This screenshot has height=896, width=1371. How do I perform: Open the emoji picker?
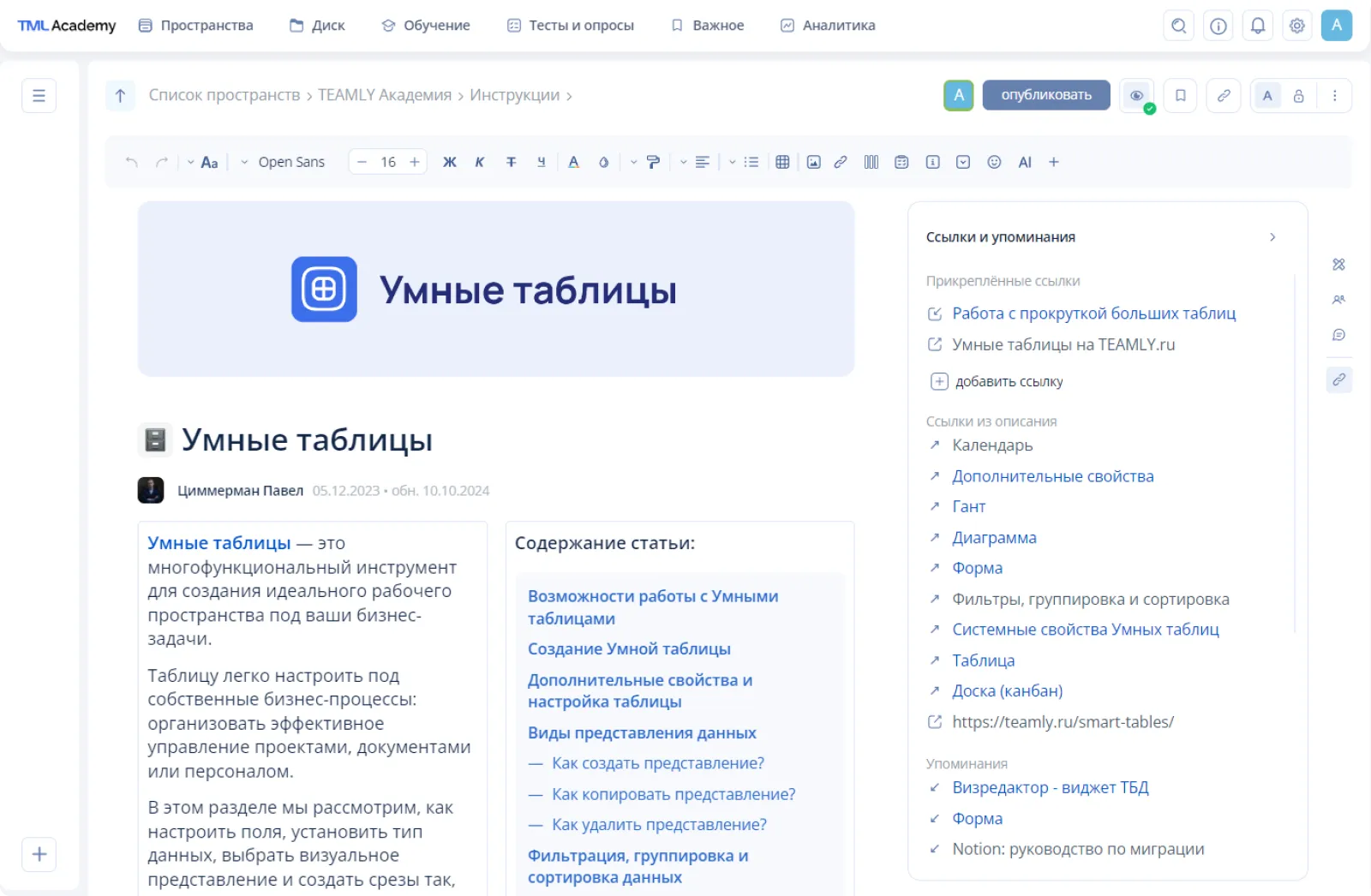(994, 162)
